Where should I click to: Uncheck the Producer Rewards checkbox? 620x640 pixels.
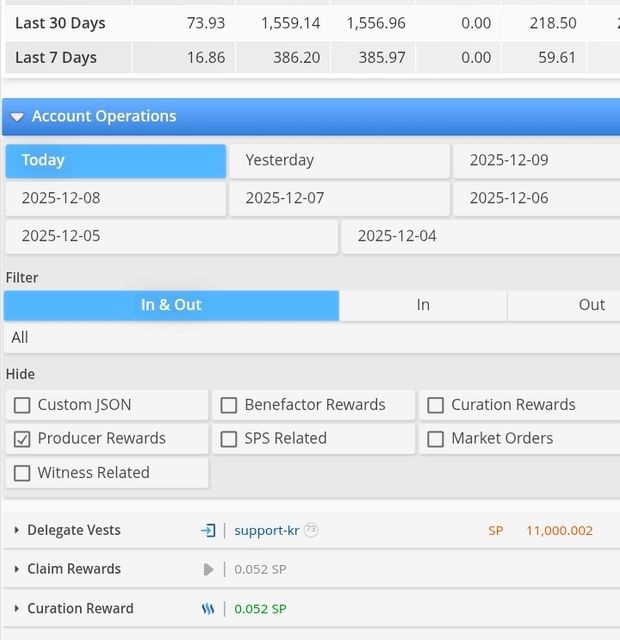(22, 438)
